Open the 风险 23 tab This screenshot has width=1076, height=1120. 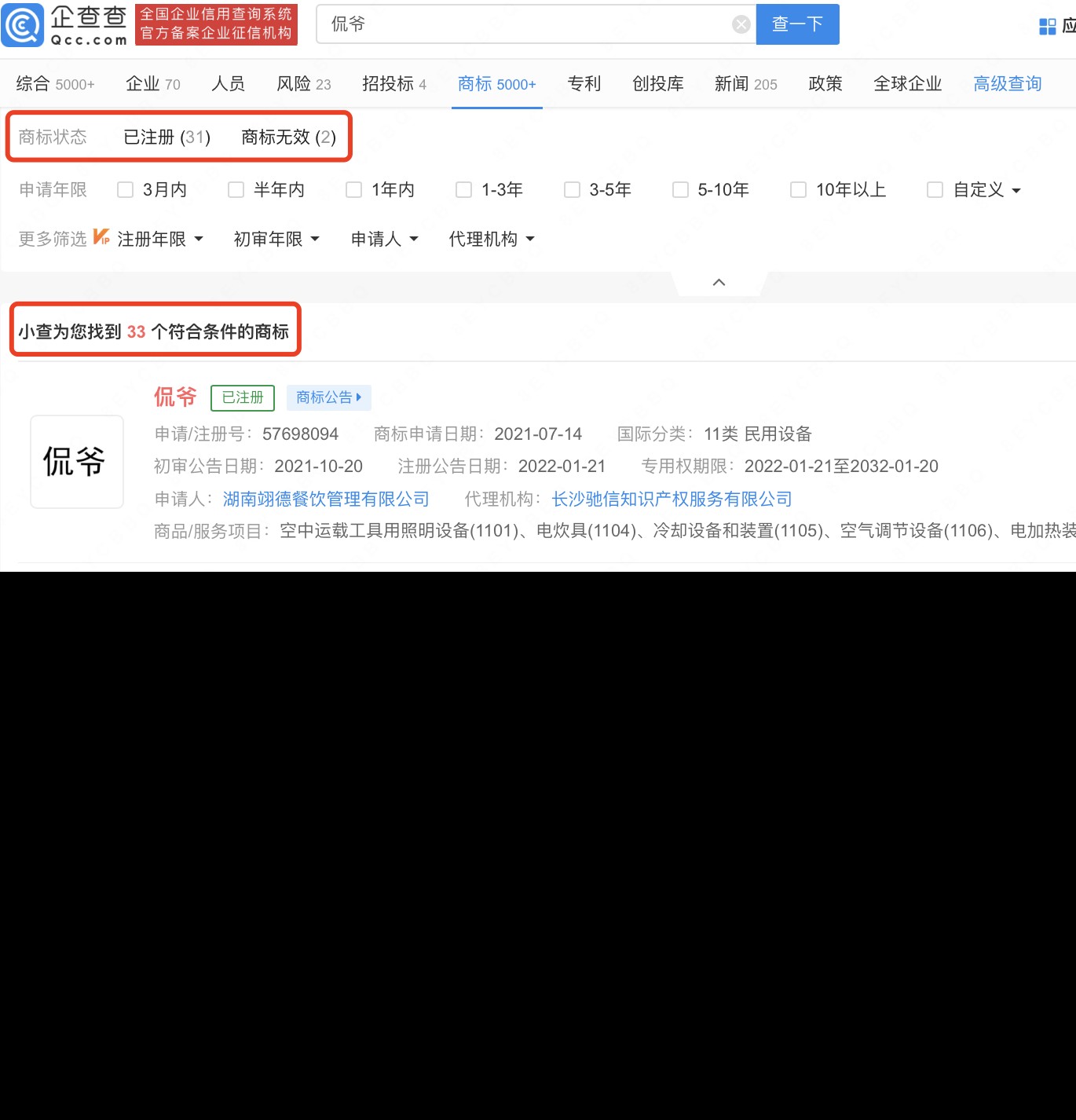[x=304, y=84]
